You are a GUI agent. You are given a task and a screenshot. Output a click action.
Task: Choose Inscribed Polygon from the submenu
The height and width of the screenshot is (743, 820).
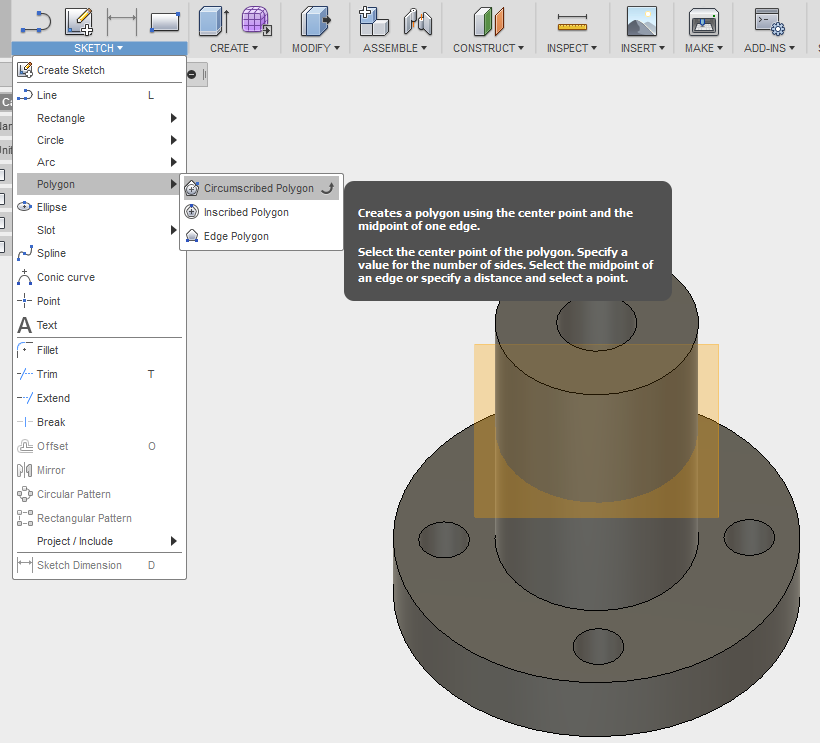246,212
